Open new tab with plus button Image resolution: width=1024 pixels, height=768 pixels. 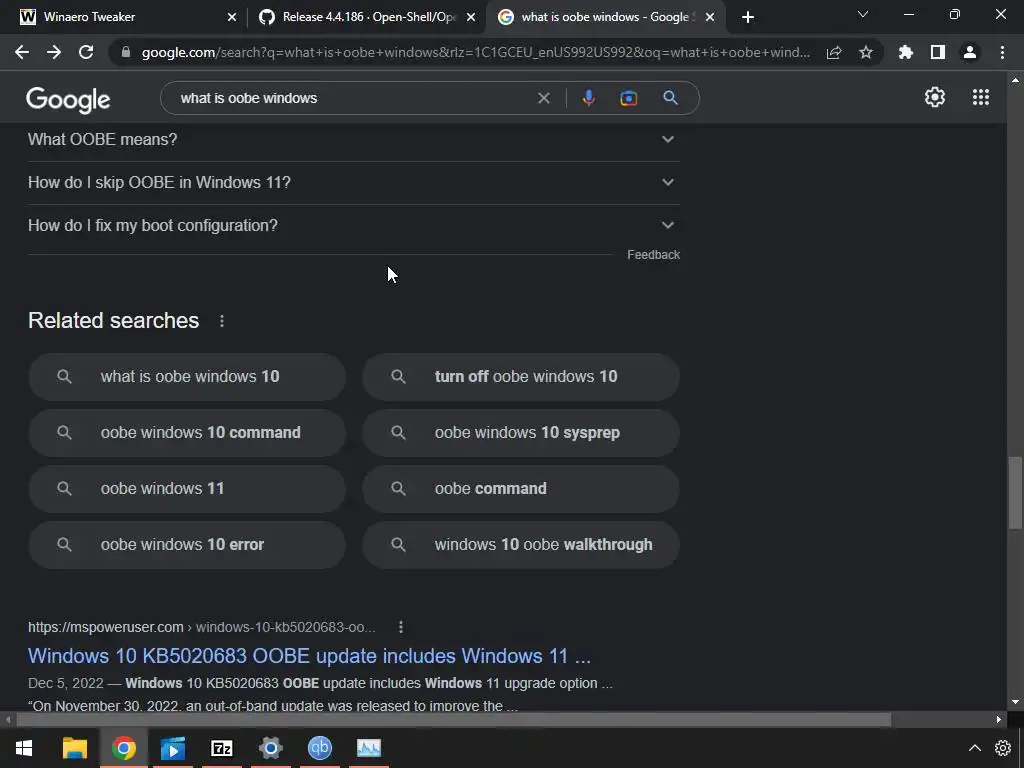748,17
